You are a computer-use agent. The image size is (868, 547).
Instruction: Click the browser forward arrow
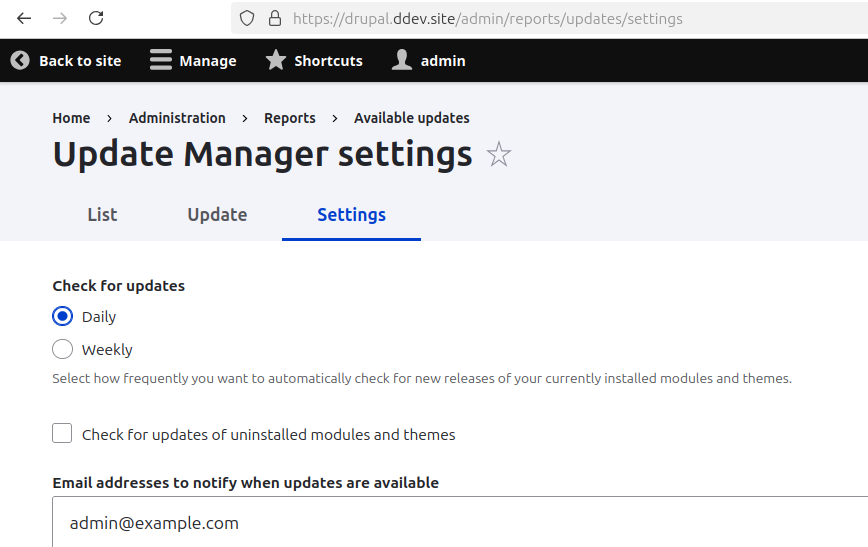tap(60, 18)
